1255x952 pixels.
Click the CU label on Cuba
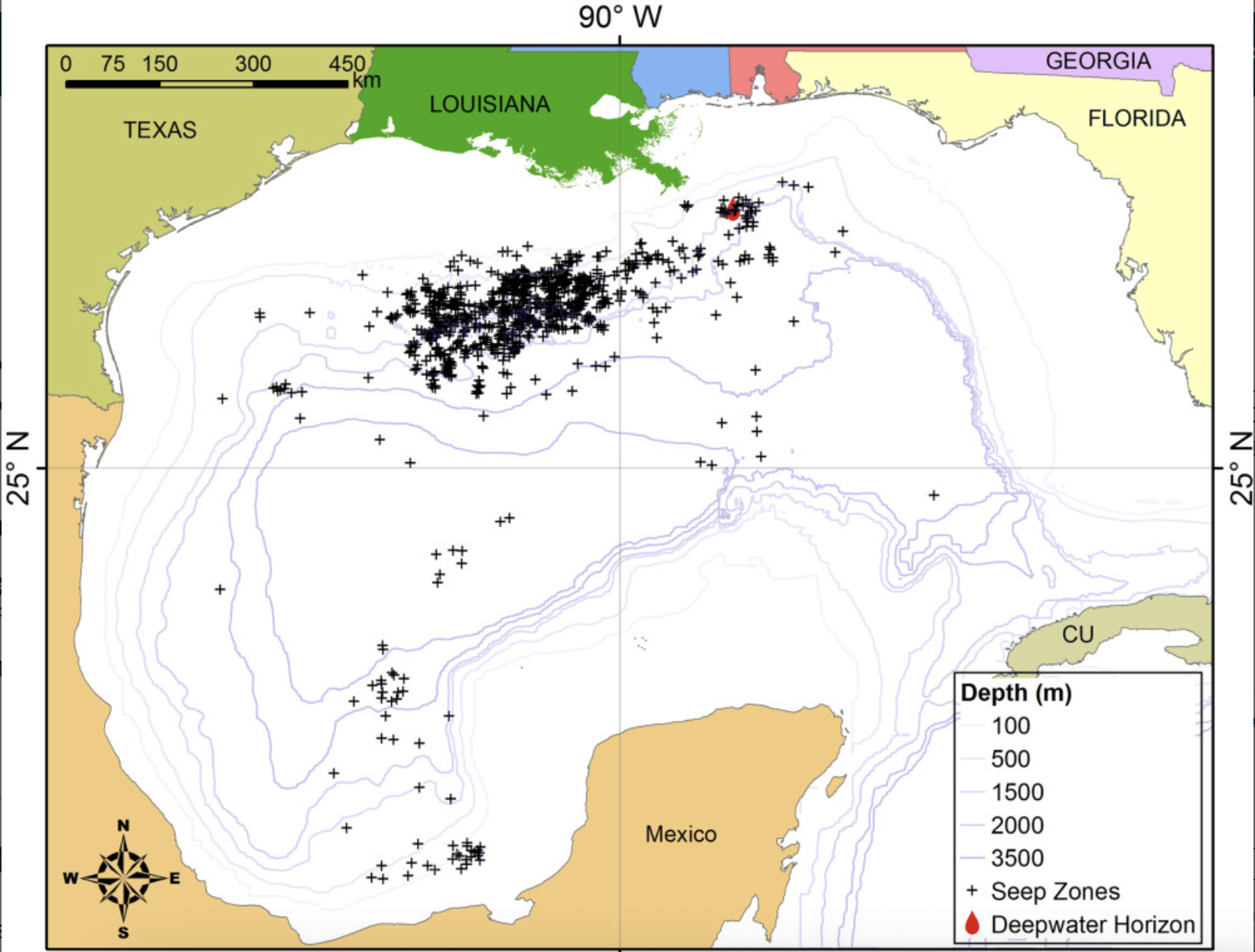click(x=1077, y=634)
